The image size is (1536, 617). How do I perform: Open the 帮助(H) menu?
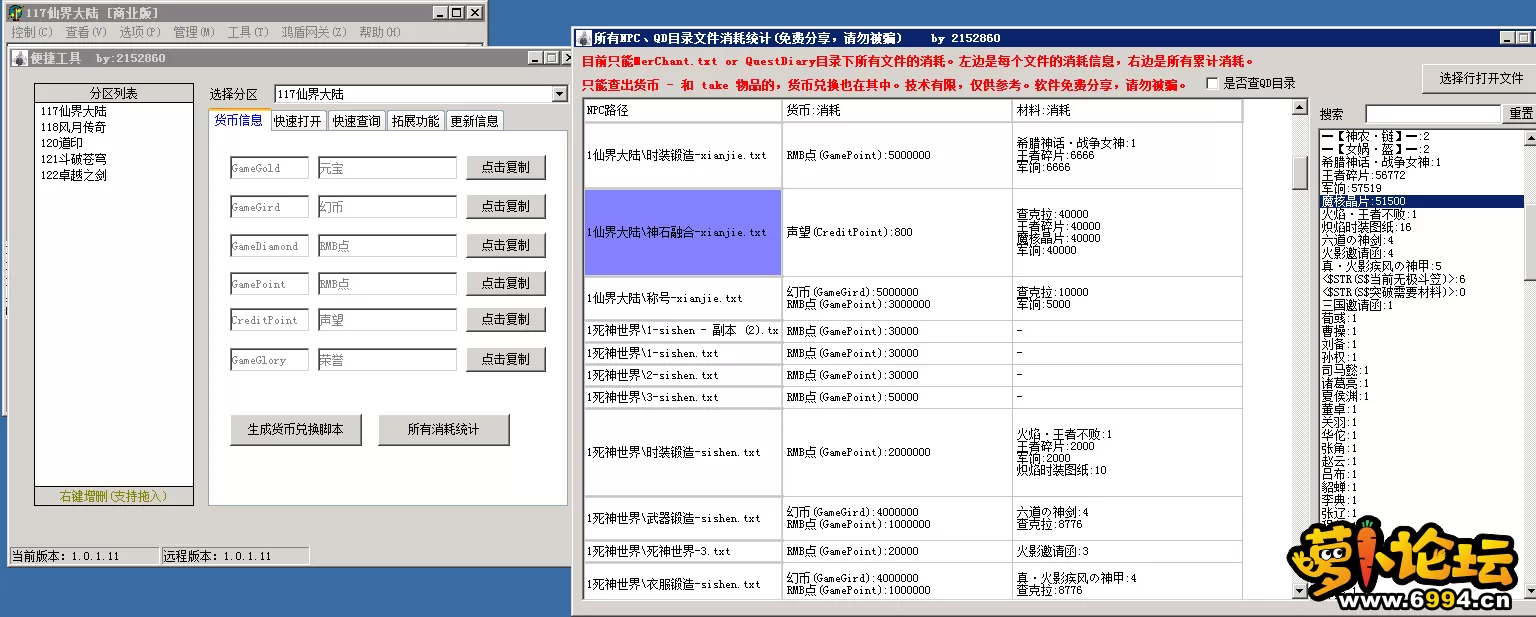coord(379,32)
